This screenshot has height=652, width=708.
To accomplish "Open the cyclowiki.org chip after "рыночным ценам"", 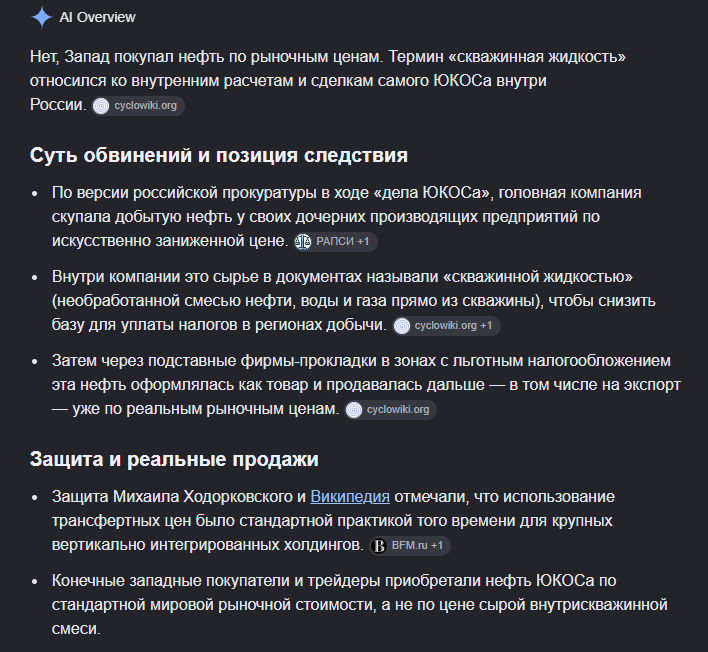I will [391, 410].
